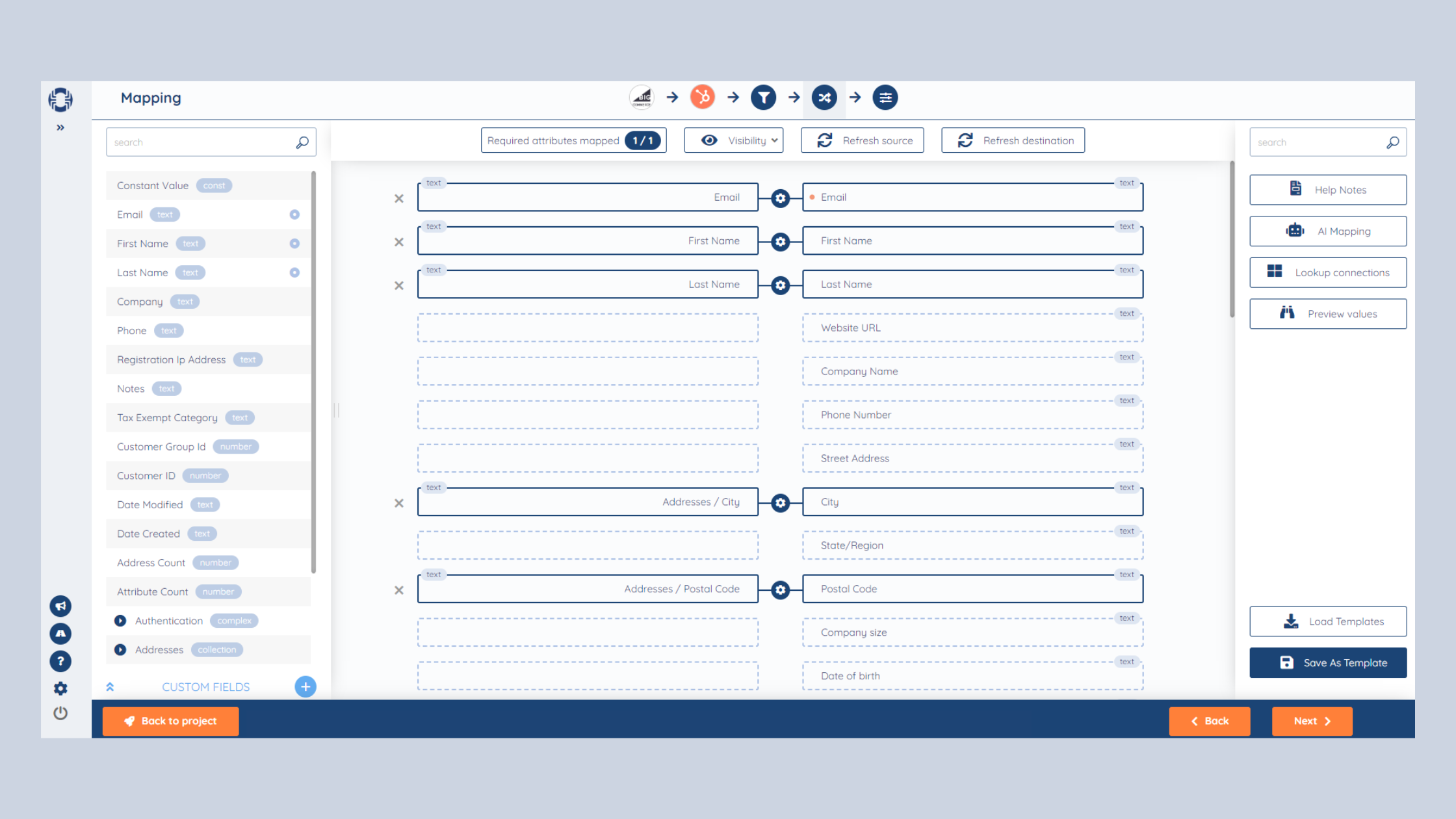Viewport: 1456px width, 819px height.
Task: Open the Lookup connections panel
Action: (1328, 272)
